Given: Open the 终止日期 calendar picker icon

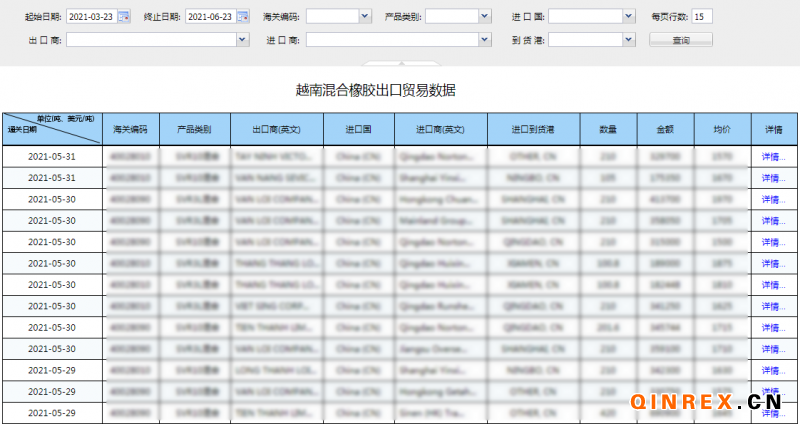Looking at the screenshot, I should click(242, 17).
